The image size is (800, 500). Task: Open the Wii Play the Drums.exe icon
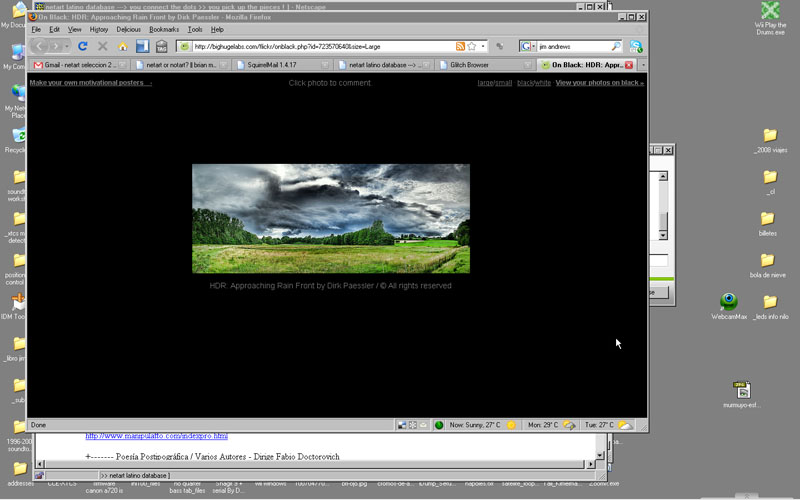point(770,11)
